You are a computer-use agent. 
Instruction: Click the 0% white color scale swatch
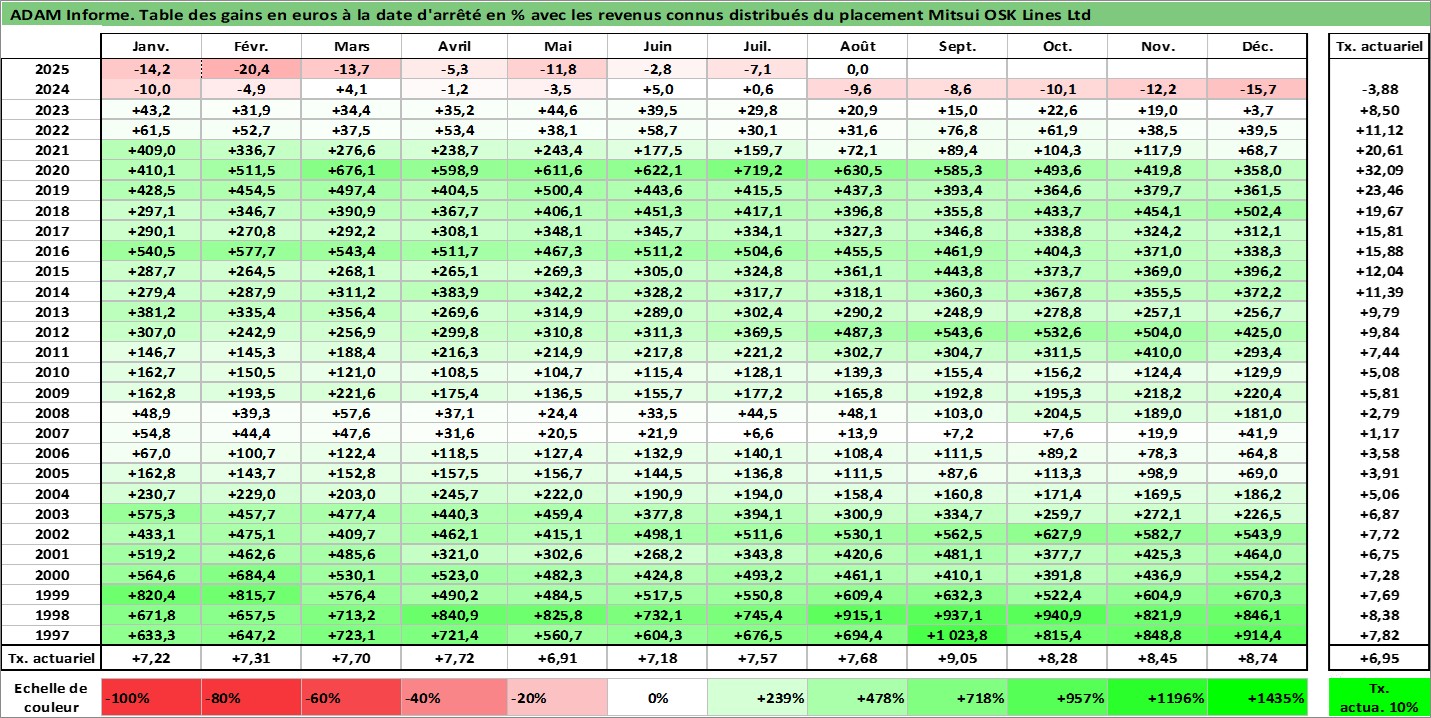tap(657, 697)
